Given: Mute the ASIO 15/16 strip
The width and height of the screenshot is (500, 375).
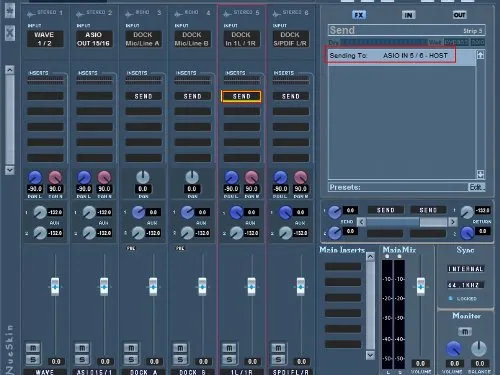Looking at the screenshot, I should click(82, 348).
